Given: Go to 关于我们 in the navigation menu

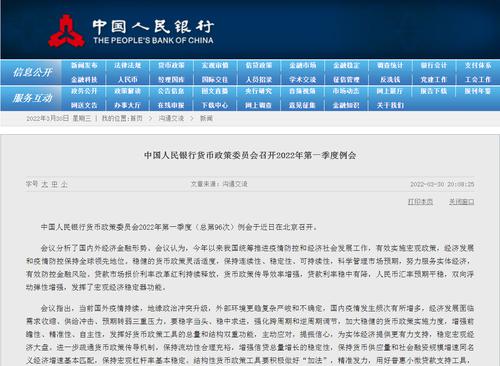Looking at the screenshot, I should pyautogui.click(x=390, y=105).
